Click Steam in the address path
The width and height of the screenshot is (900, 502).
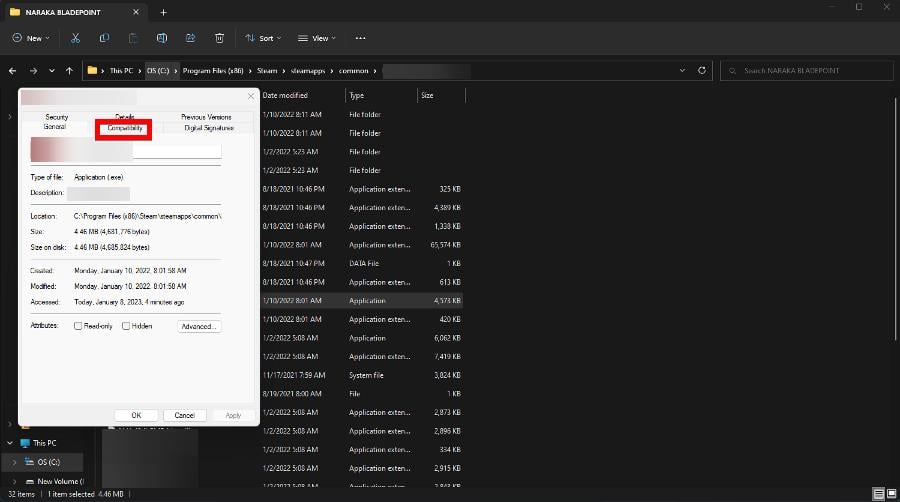[267, 71]
